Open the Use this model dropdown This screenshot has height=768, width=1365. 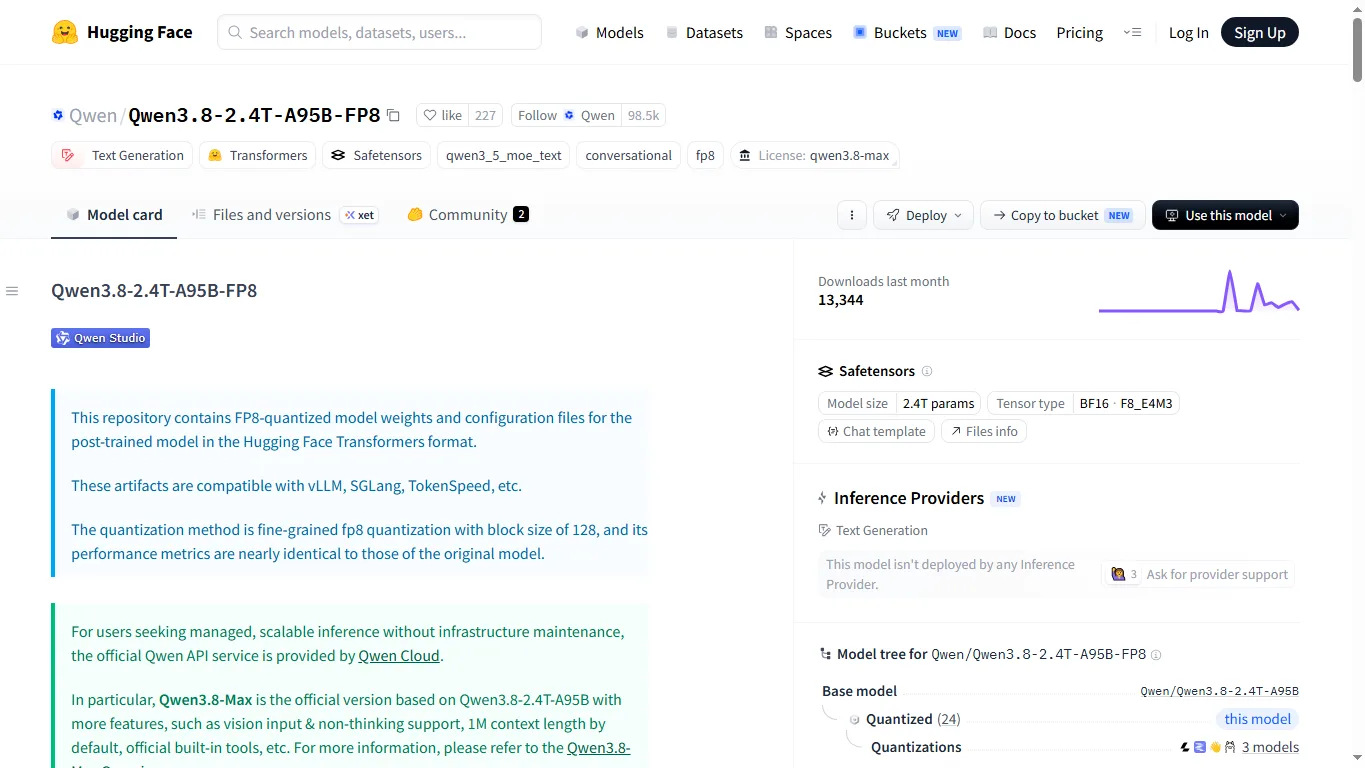point(1225,215)
